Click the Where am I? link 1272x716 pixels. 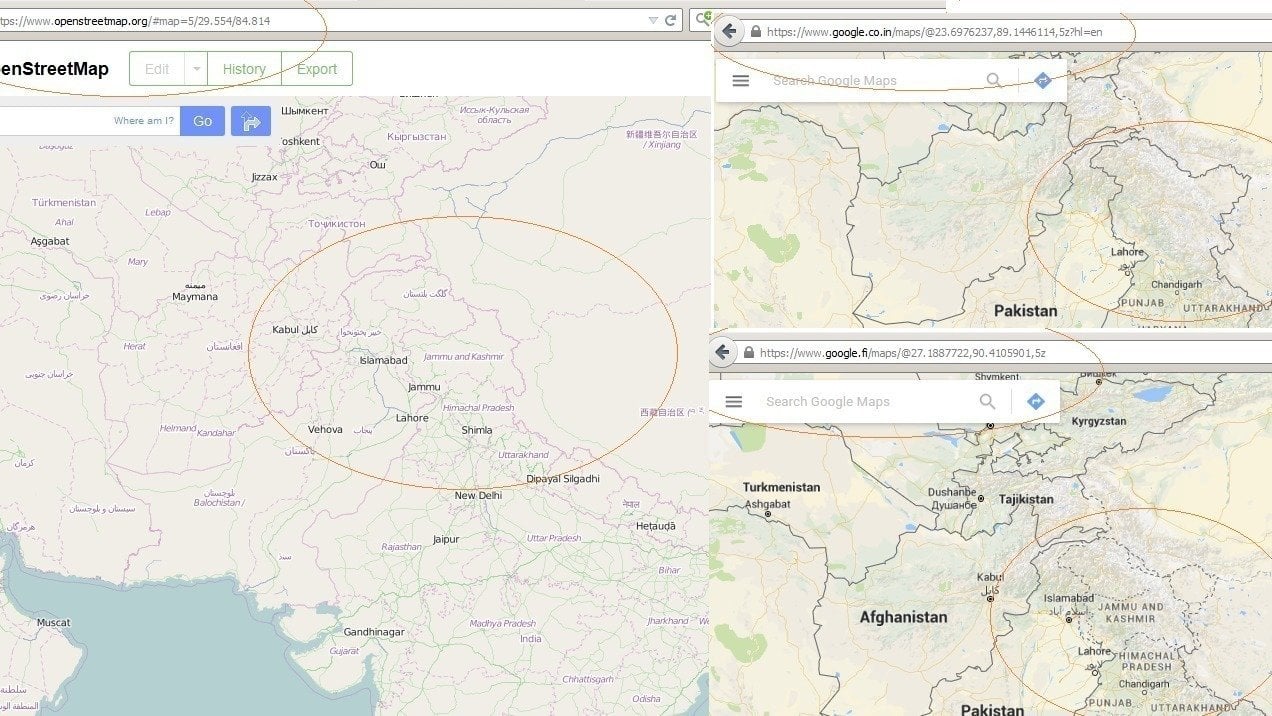click(x=145, y=120)
